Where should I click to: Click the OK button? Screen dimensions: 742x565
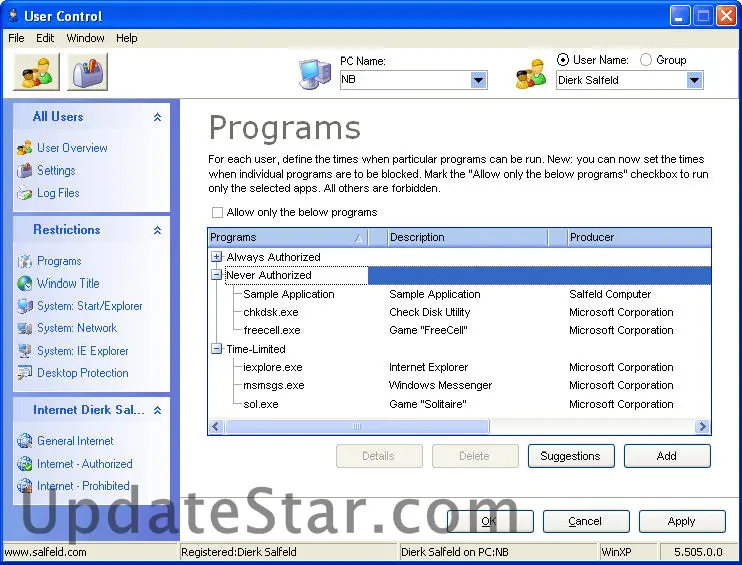pos(490,521)
